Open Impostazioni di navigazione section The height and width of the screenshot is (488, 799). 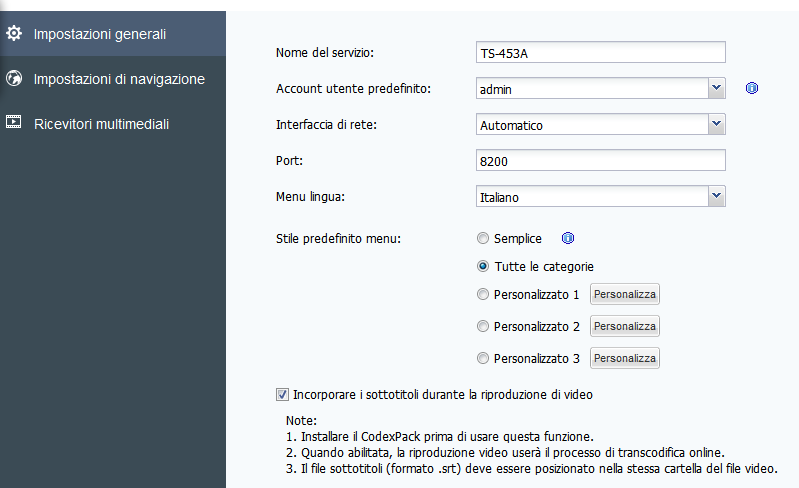[x=119, y=79]
